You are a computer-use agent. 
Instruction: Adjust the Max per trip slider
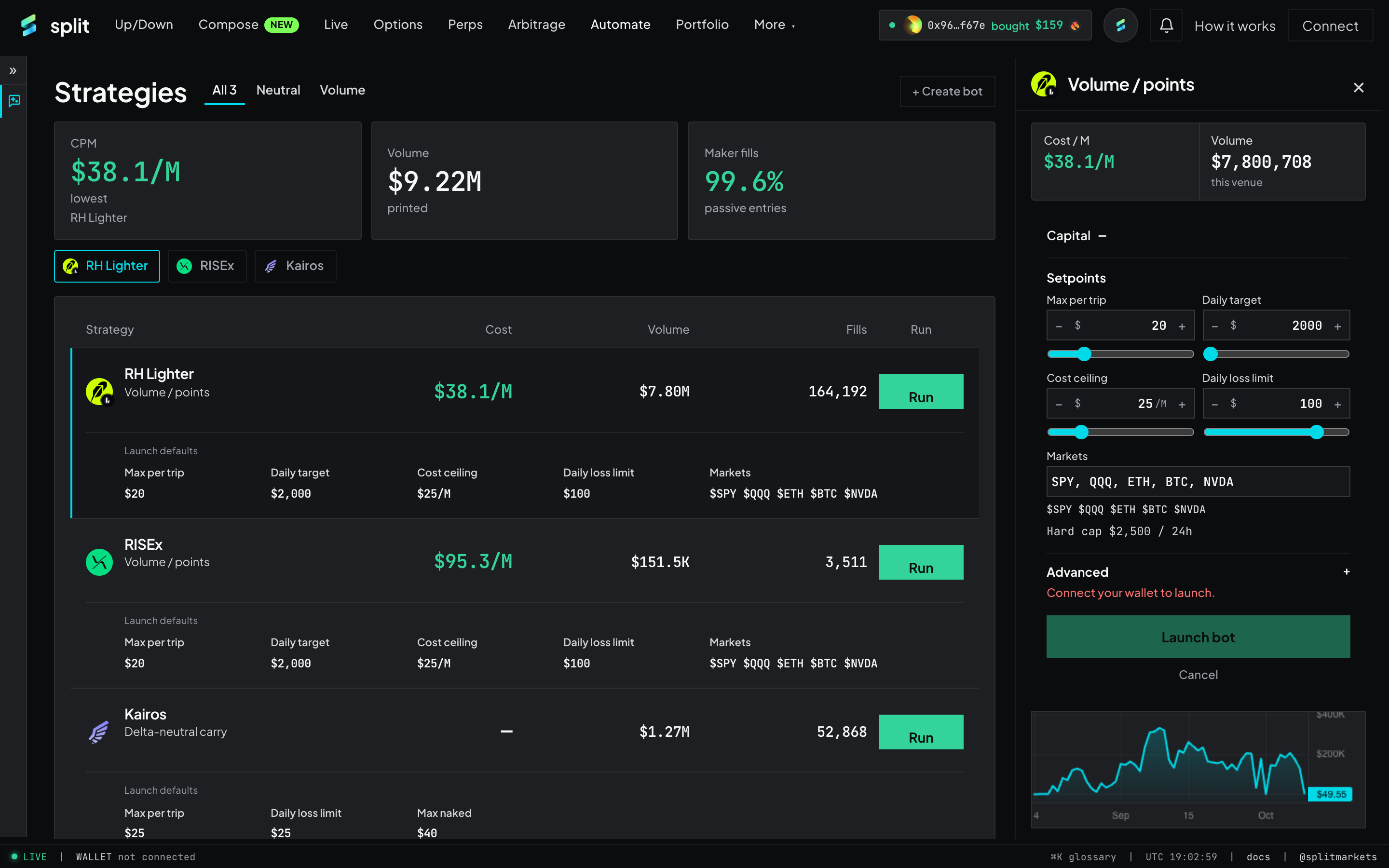1120,353
